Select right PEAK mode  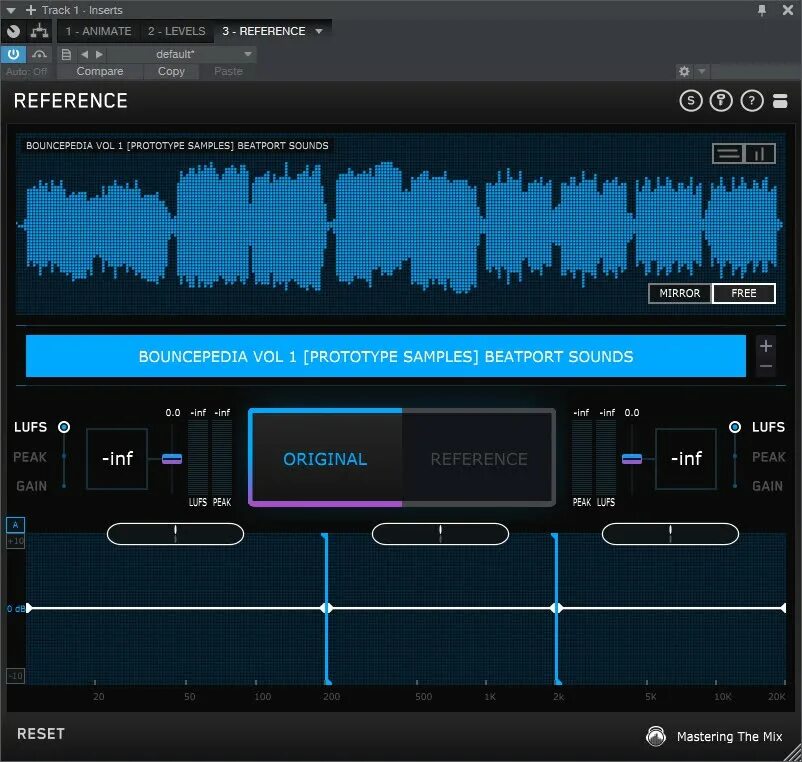tap(768, 457)
